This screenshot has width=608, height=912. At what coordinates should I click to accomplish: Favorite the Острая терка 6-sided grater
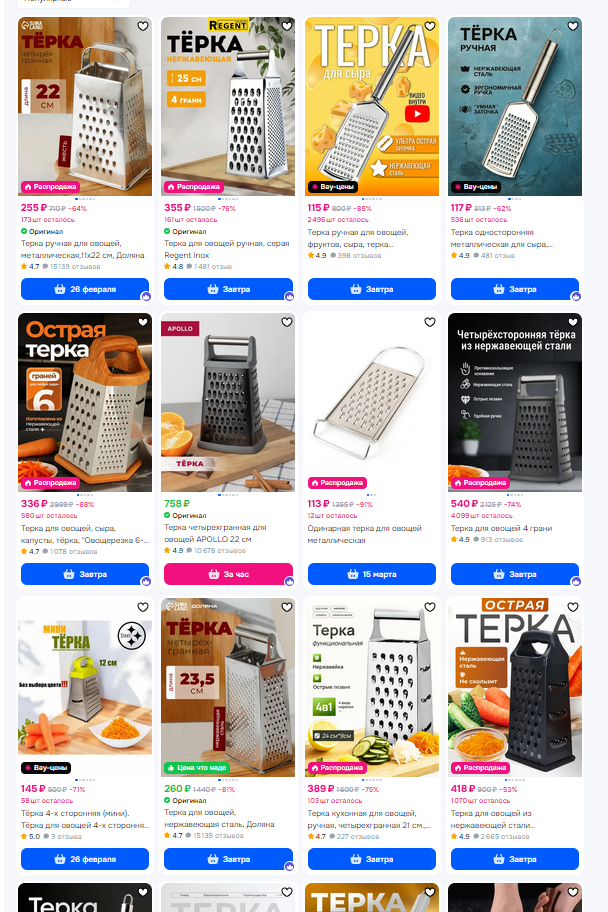(143, 322)
